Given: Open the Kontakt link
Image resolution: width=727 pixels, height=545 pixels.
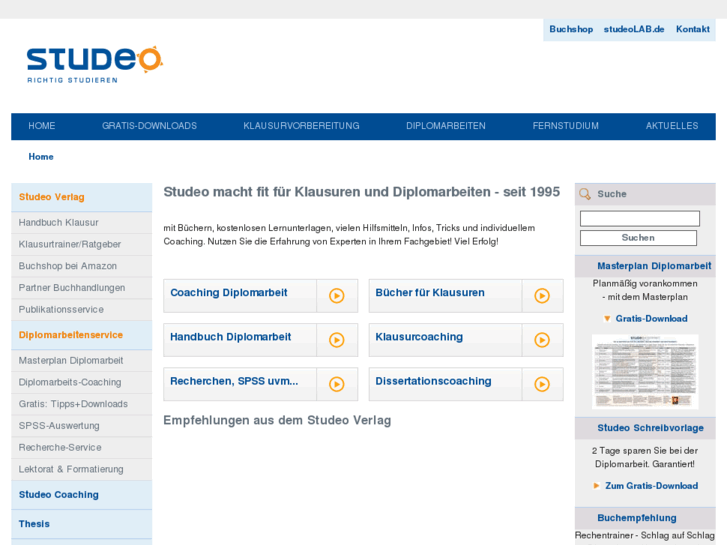Looking at the screenshot, I should pyautogui.click(x=693, y=29).
